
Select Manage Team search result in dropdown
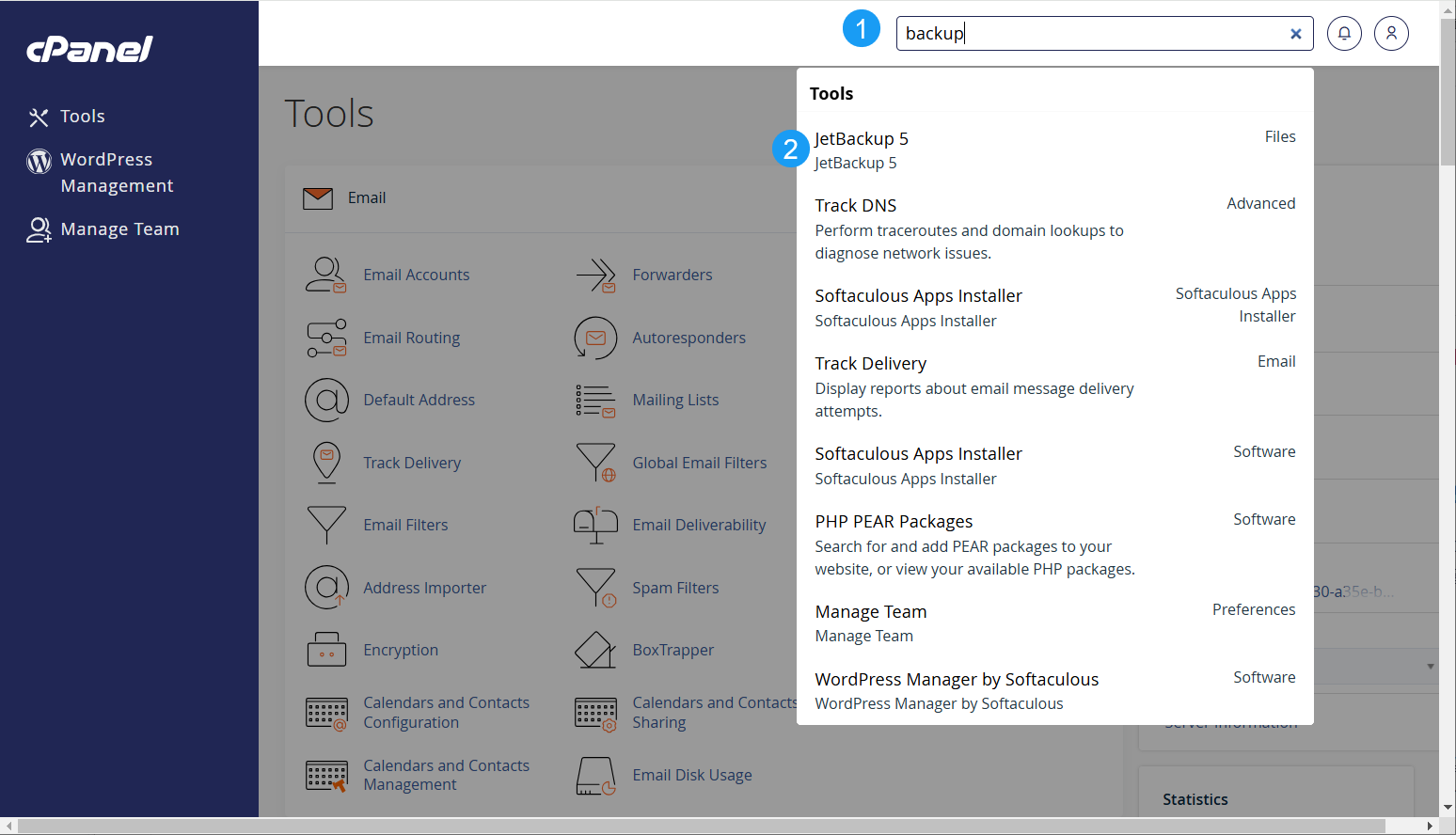click(1054, 623)
